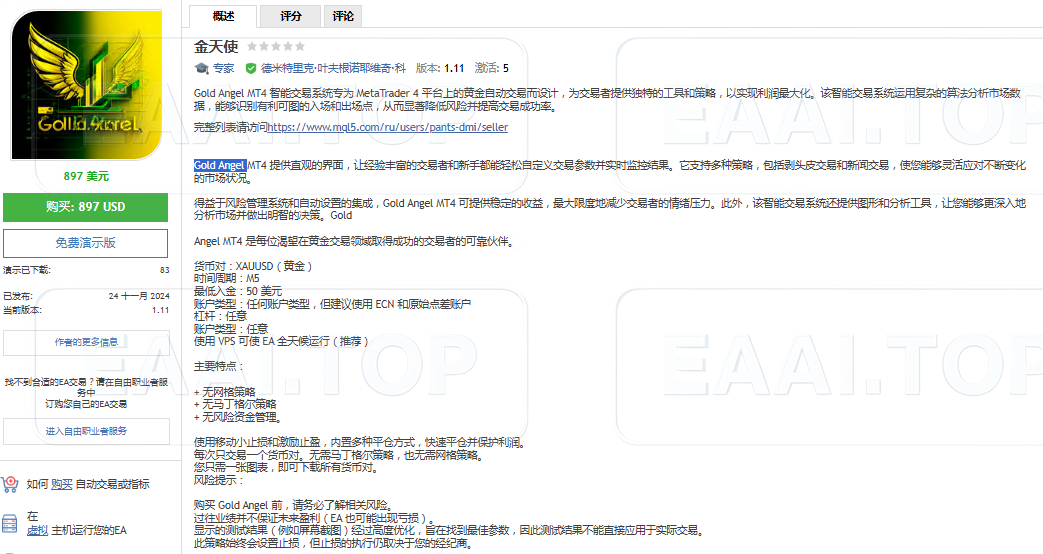Click the 激活: 5 text
Screen dimensions: 1043x554
coord(492,68)
